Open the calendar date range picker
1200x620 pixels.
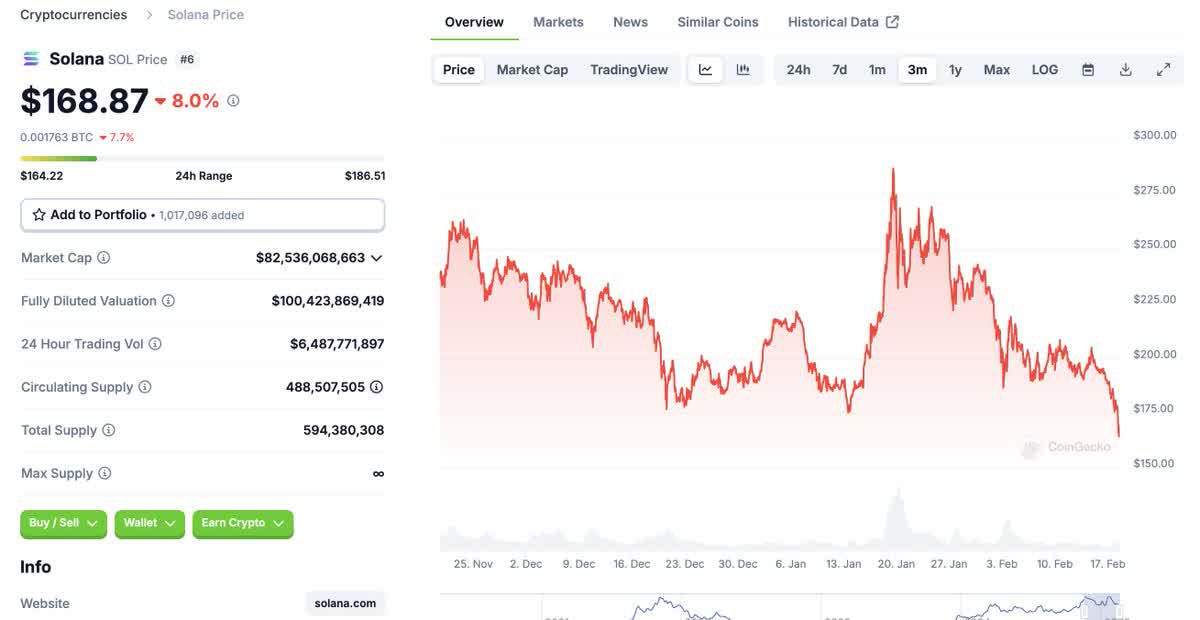1088,70
